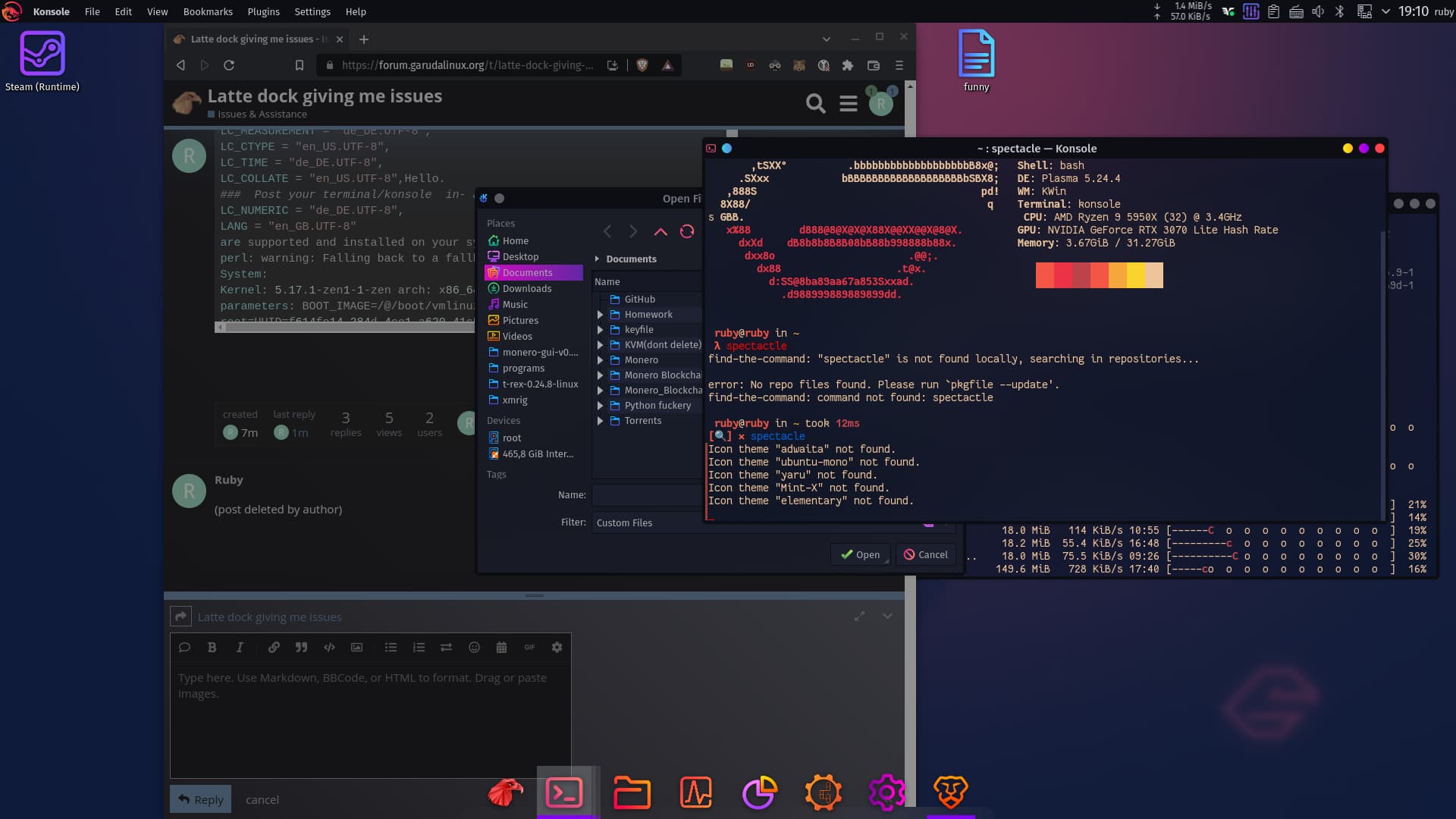The width and height of the screenshot is (1456, 819).
Task: Open the forum search with the magnifier icon
Action: (x=815, y=103)
